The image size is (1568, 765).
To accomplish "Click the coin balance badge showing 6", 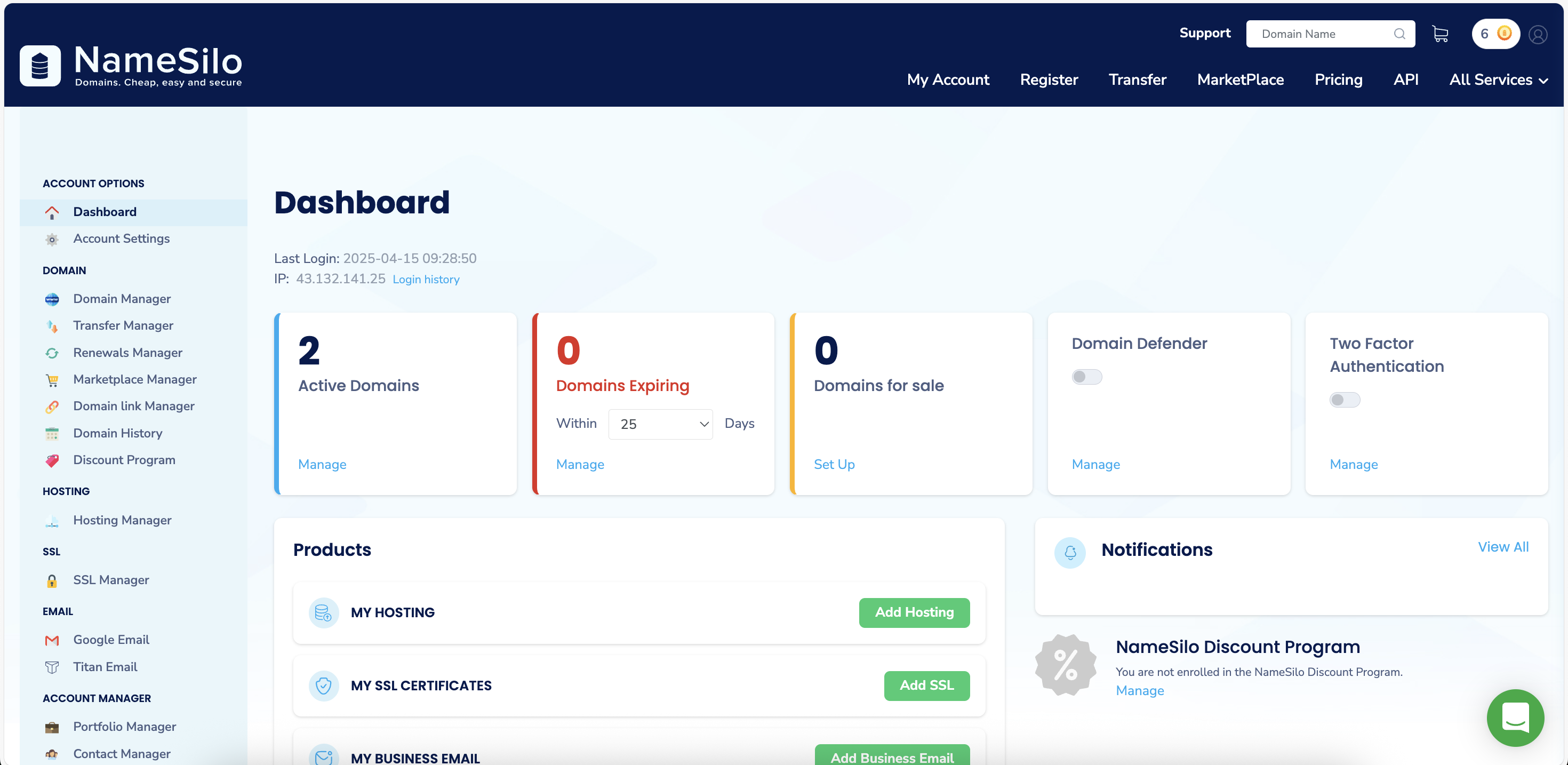I will tap(1495, 34).
